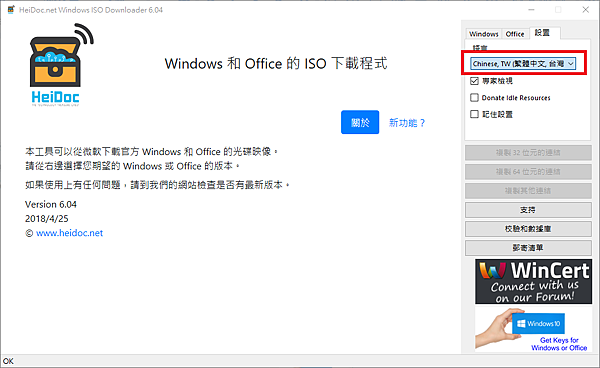The image size is (600, 368).
Task: Minimize the ISO Downloader window
Action: click(531, 10)
